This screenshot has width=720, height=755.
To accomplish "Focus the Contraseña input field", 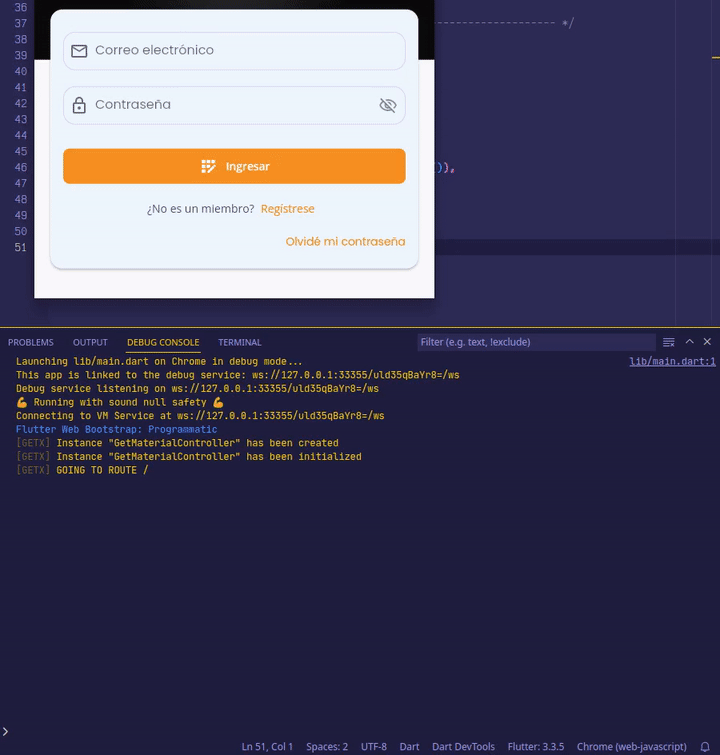I will click(x=234, y=105).
